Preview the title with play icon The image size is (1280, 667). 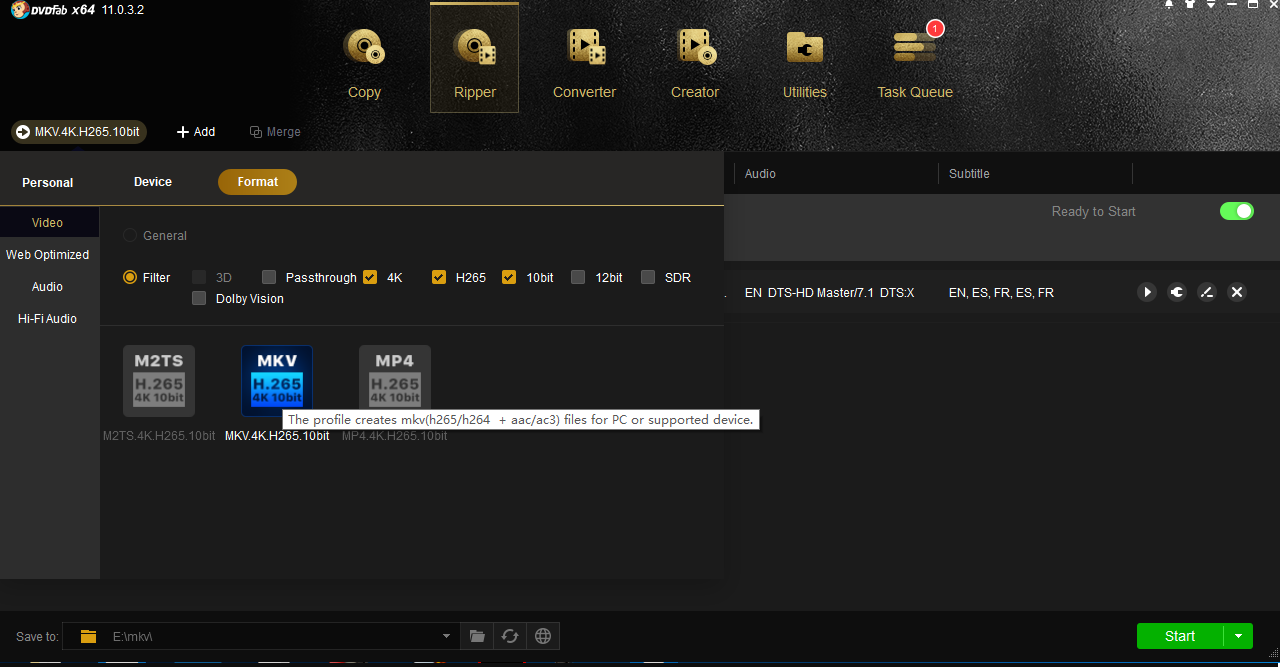[x=1147, y=292]
